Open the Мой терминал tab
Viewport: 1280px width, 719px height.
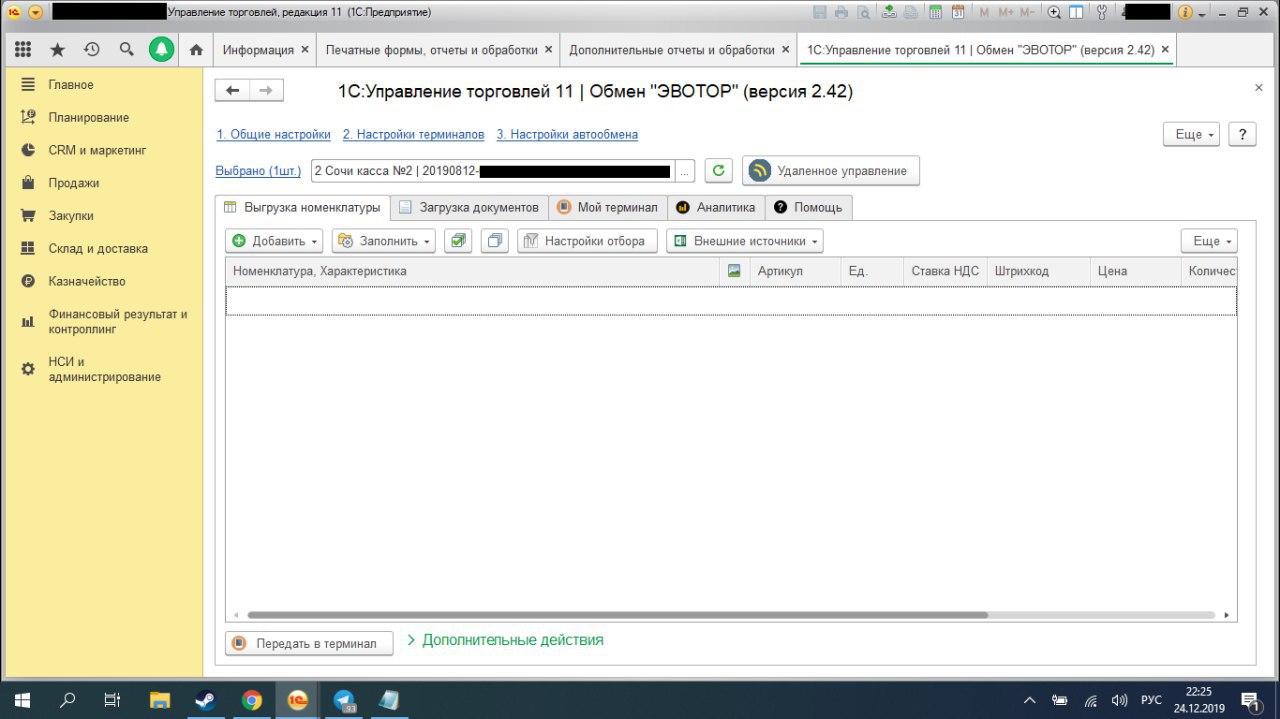click(x=608, y=208)
